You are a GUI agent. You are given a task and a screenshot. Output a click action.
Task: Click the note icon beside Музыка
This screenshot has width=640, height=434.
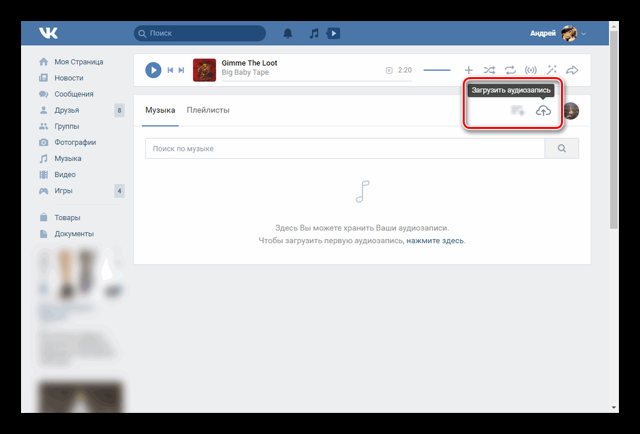[43, 158]
